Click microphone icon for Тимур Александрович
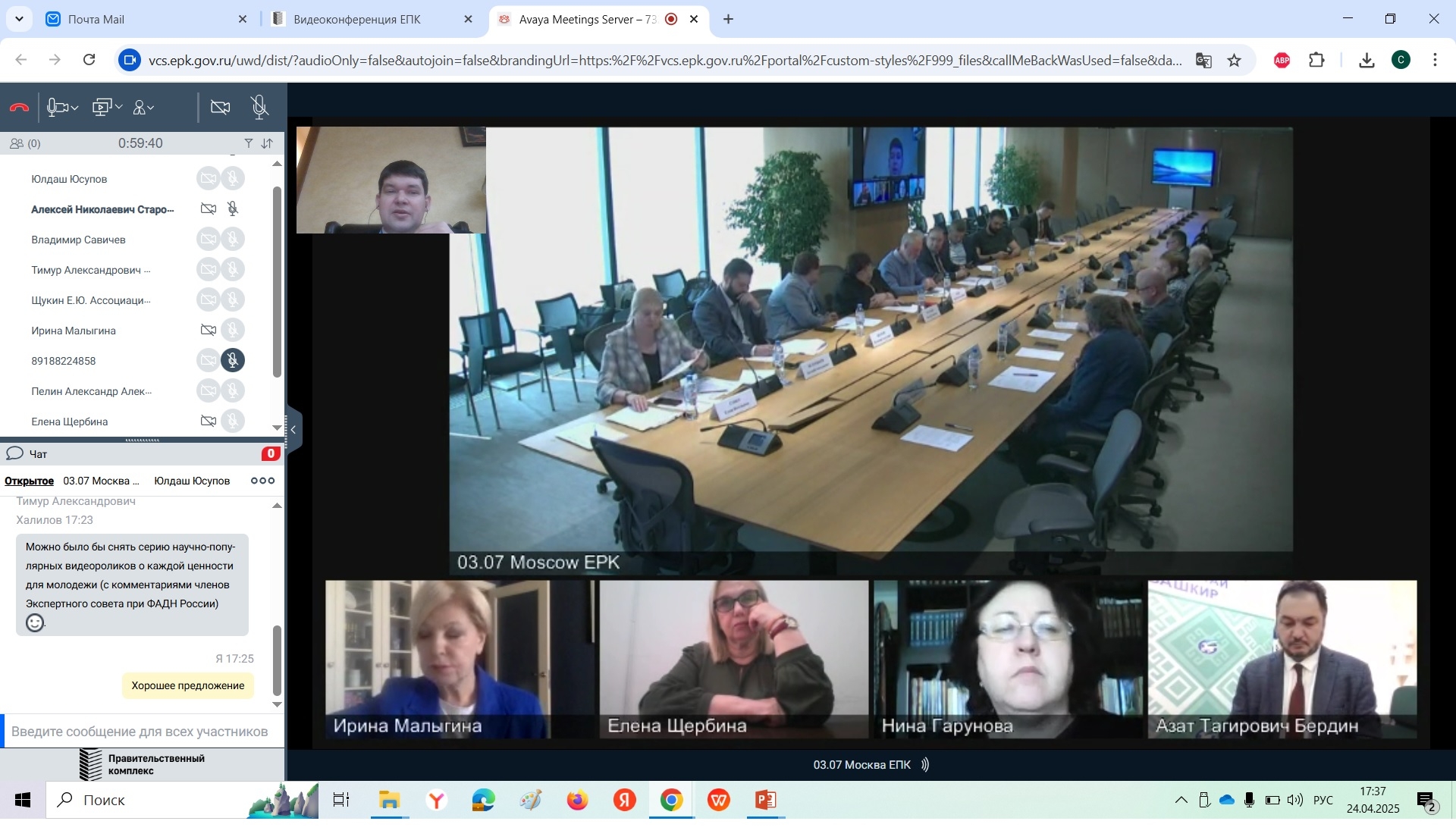This screenshot has width=1456, height=840. coord(233,269)
